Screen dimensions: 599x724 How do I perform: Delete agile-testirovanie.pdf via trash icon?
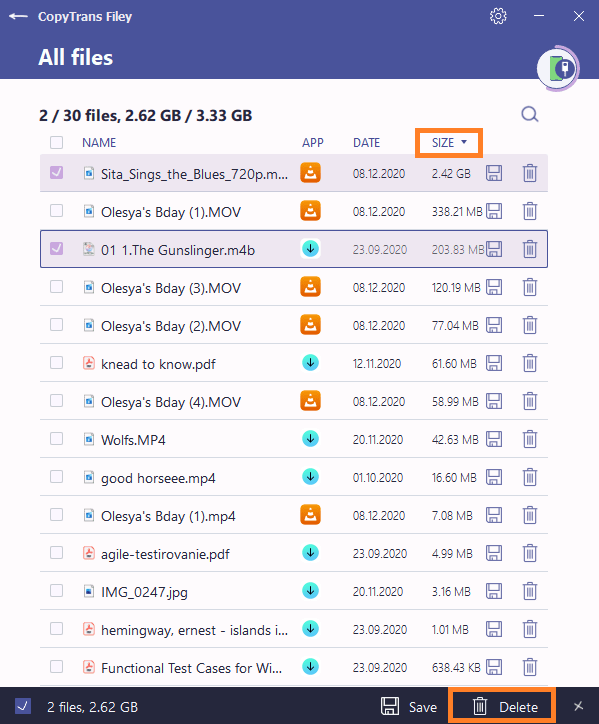530,553
